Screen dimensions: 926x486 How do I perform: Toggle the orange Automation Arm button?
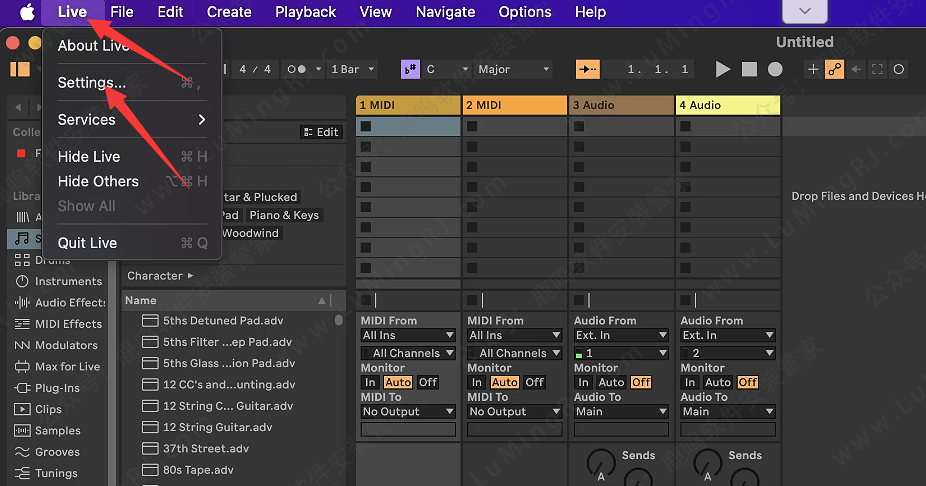834,69
